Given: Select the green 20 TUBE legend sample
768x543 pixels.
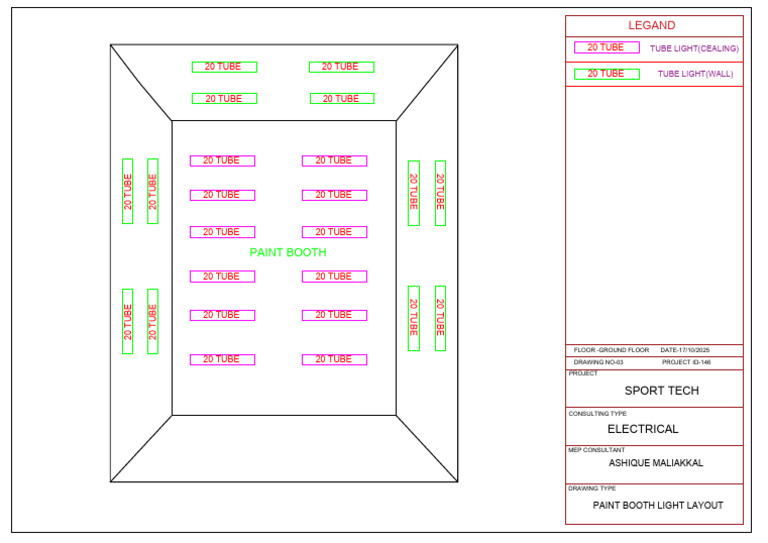Looking at the screenshot, I should (x=606, y=74).
